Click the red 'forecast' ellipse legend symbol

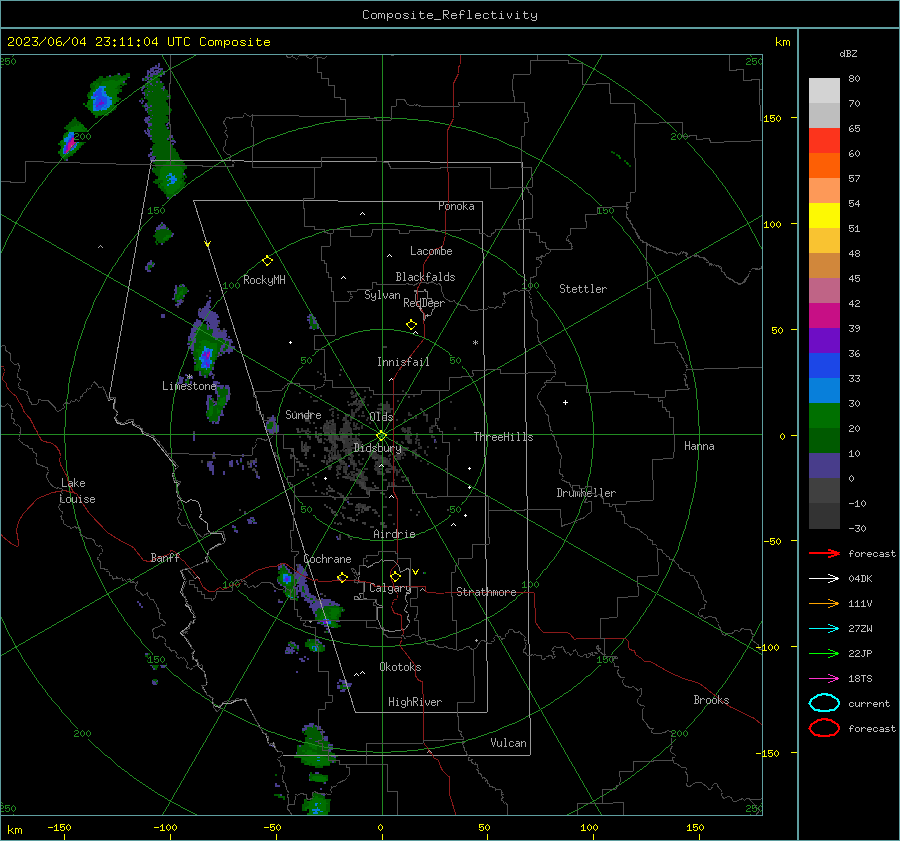(824, 728)
